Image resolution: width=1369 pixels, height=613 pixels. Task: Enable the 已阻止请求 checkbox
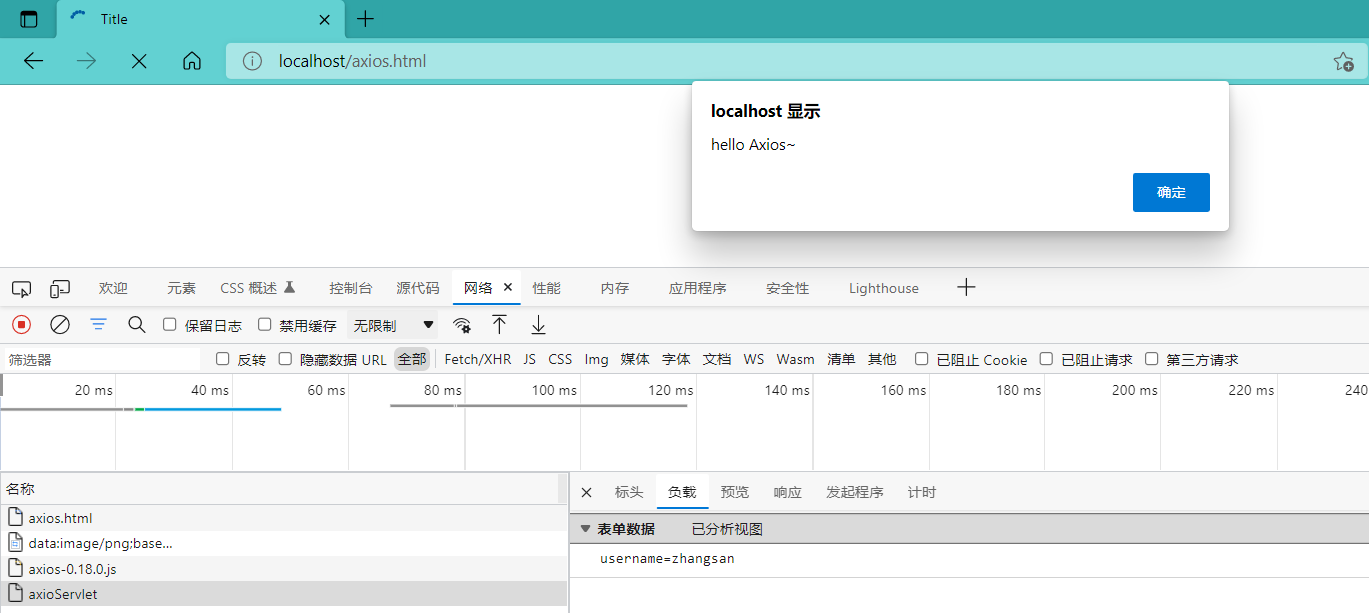(1046, 359)
